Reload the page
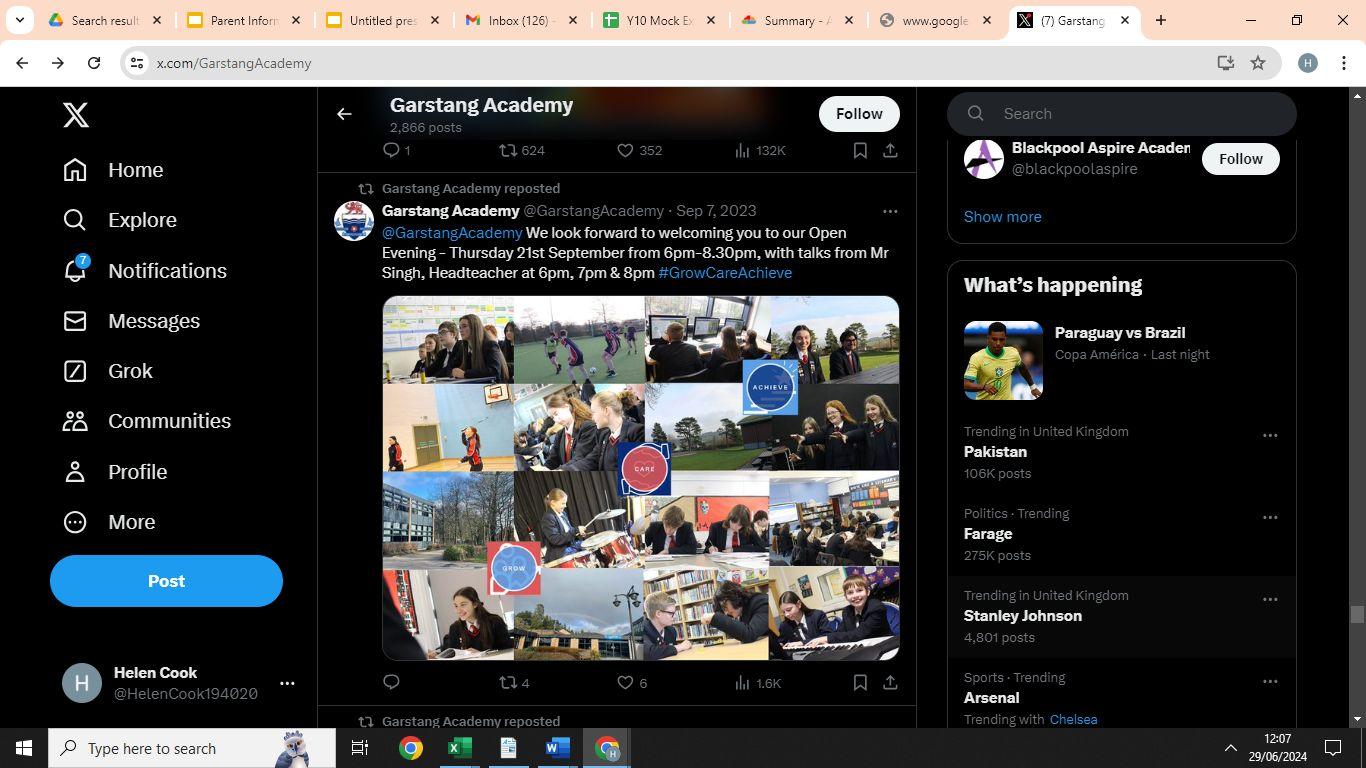1366x768 pixels. [94, 63]
